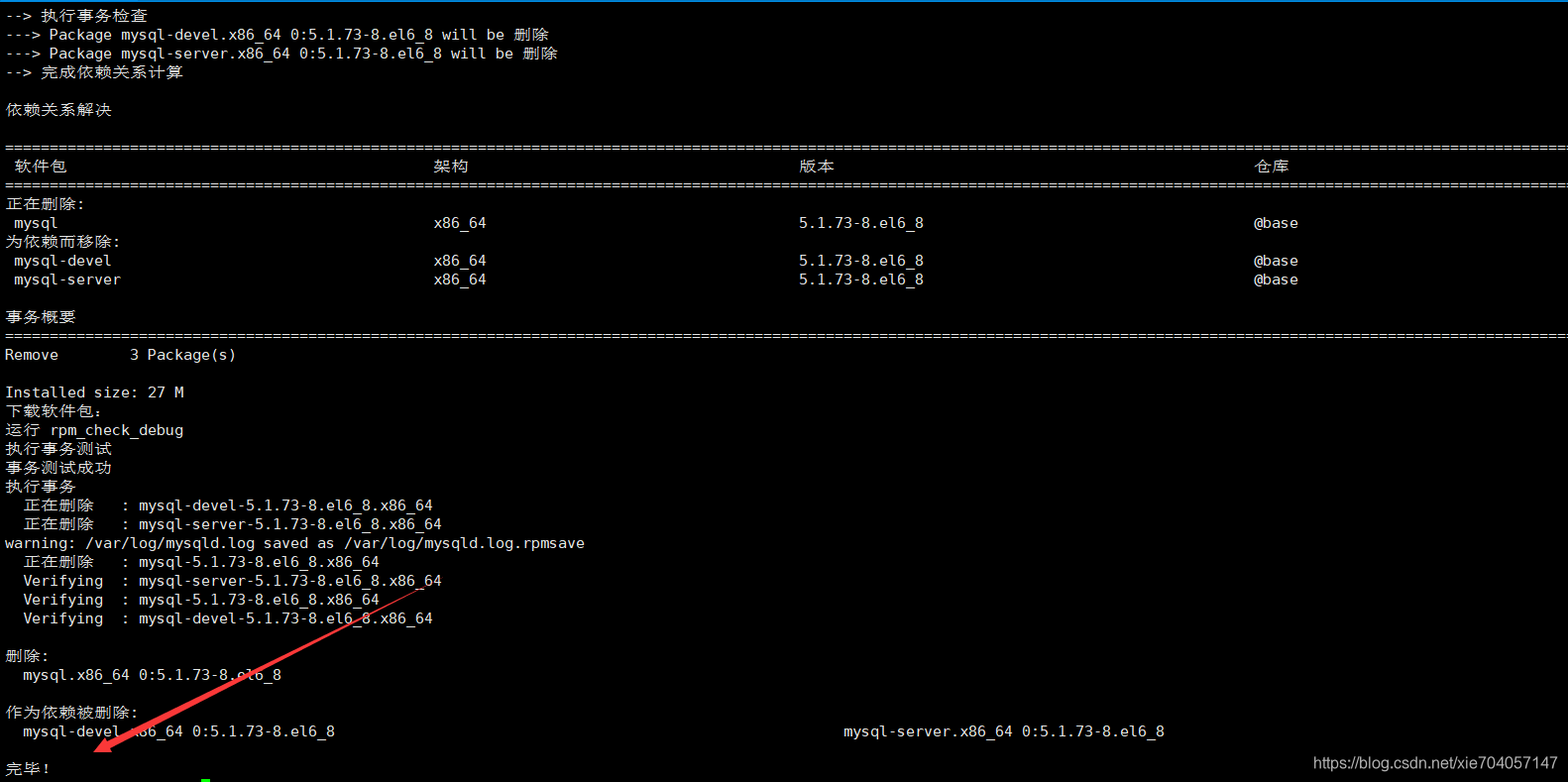Click the '仓库' column header text
Viewport: 1568px width, 782px height.
pos(1272,167)
